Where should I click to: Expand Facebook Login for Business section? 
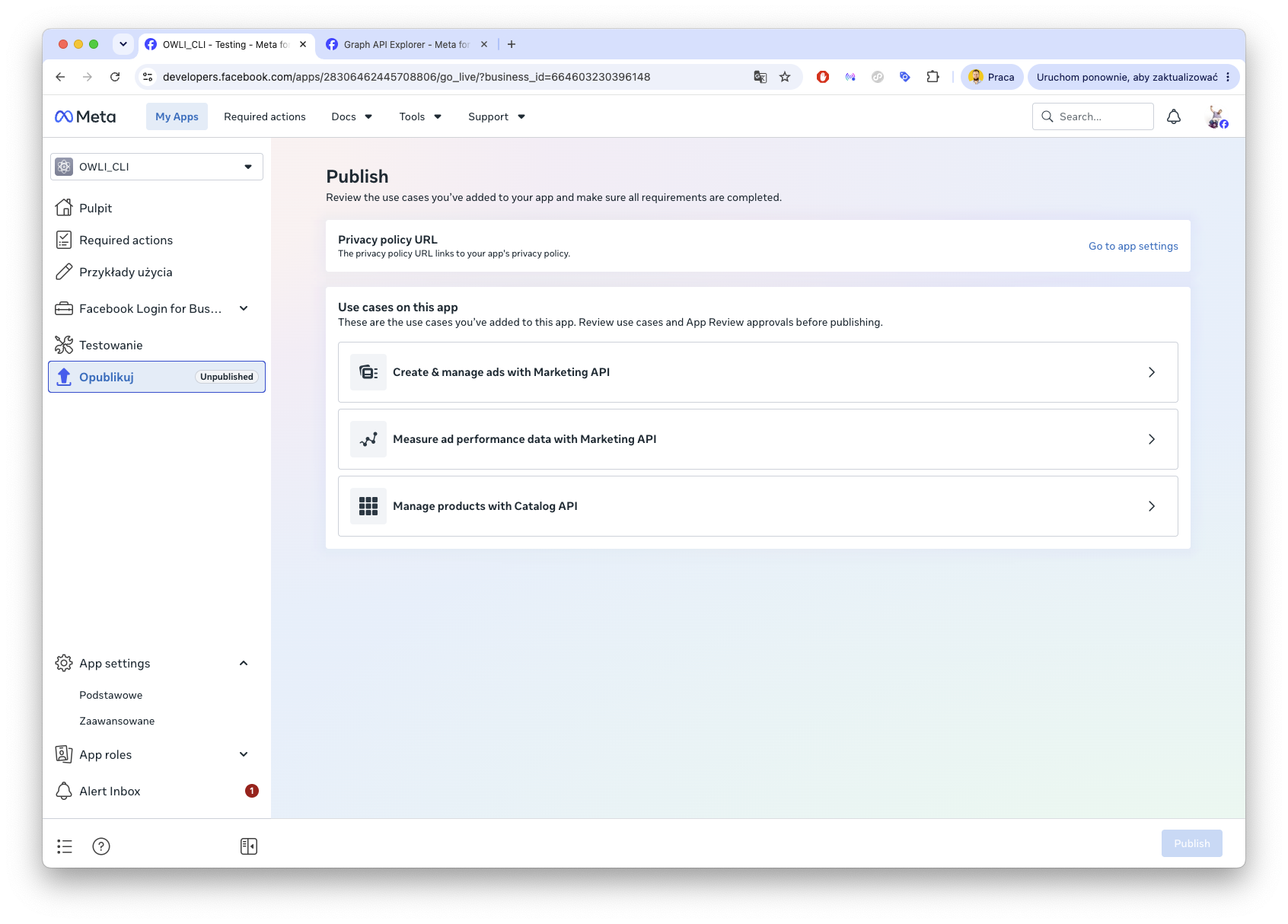(244, 308)
